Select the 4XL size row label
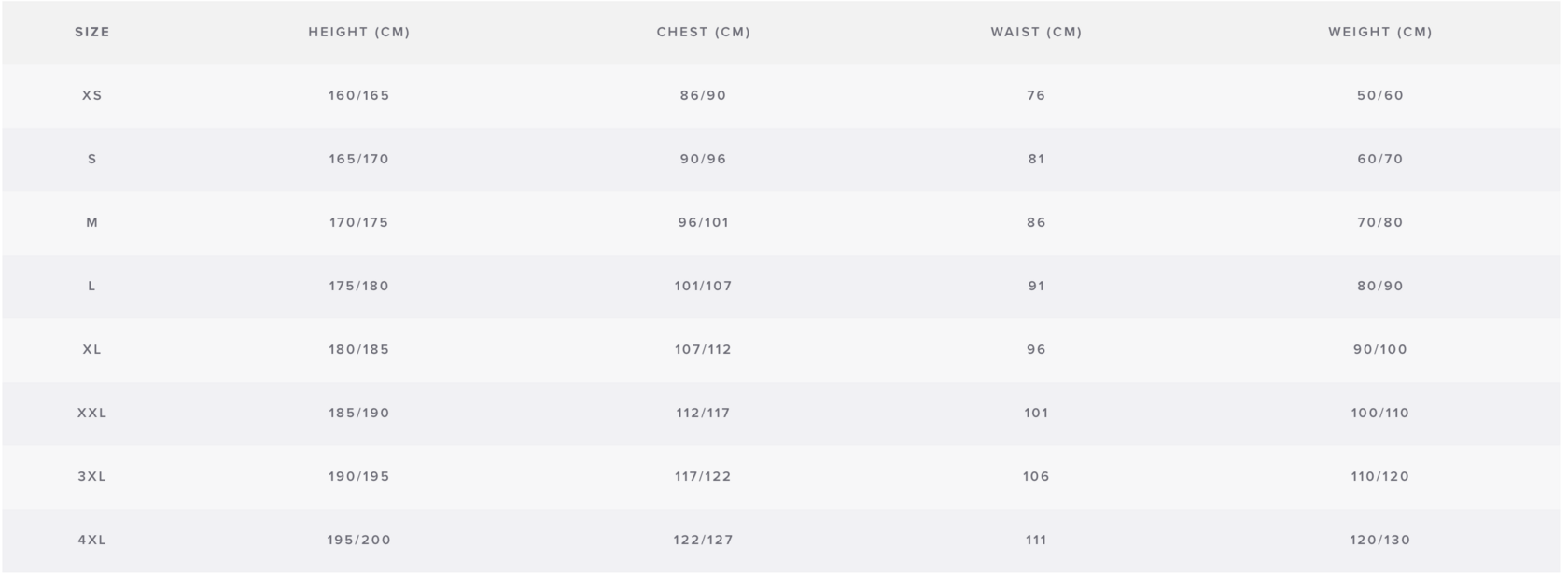The width and height of the screenshot is (1568, 576). click(92, 540)
